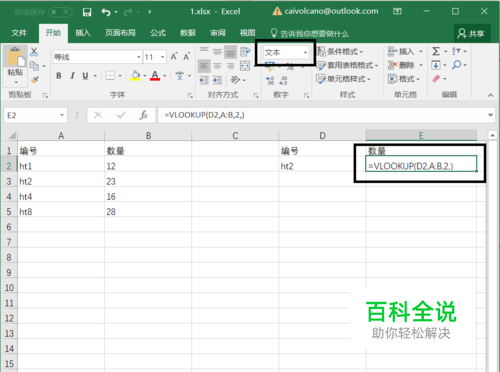500x372 pixels.
Task: Click the text Orientation icon
Action: tap(235, 80)
